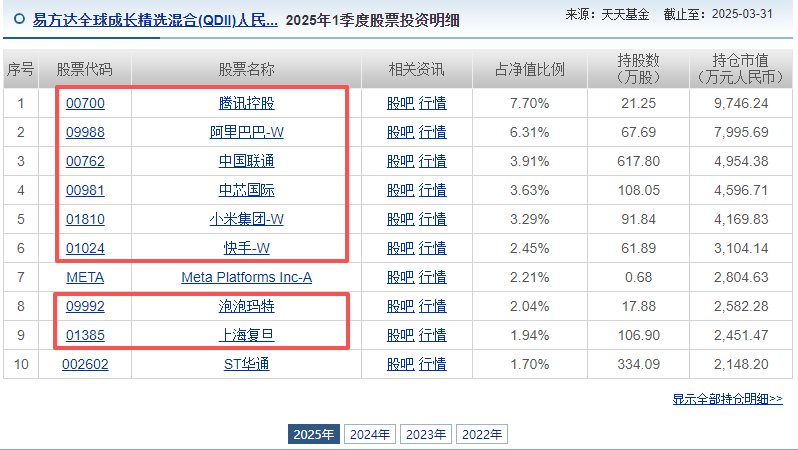This screenshot has height=450, width=798.
Task: Open 行情 link in the Meta Platforms row
Action: [x=433, y=277]
